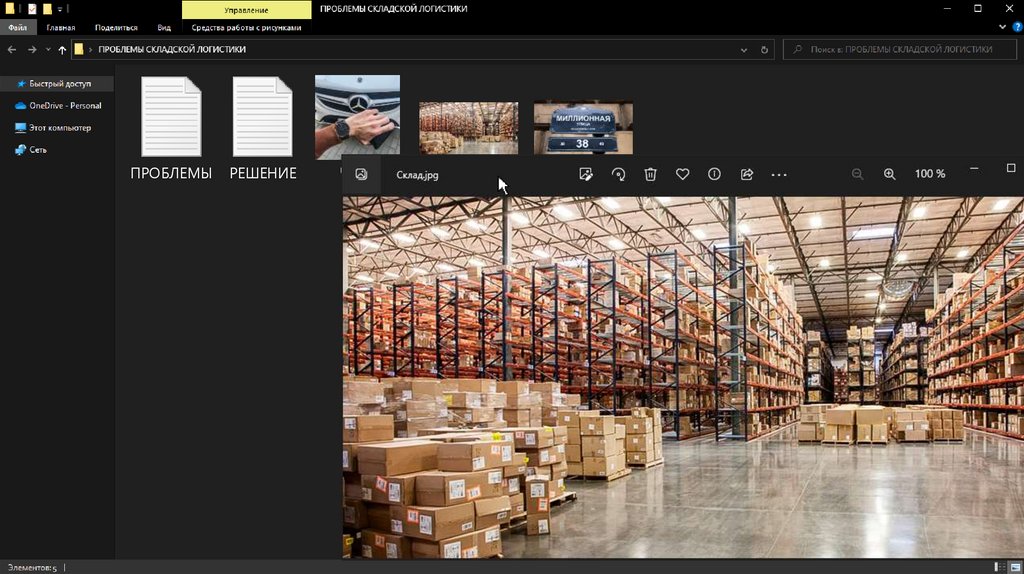Open the Файл menu

(17, 28)
